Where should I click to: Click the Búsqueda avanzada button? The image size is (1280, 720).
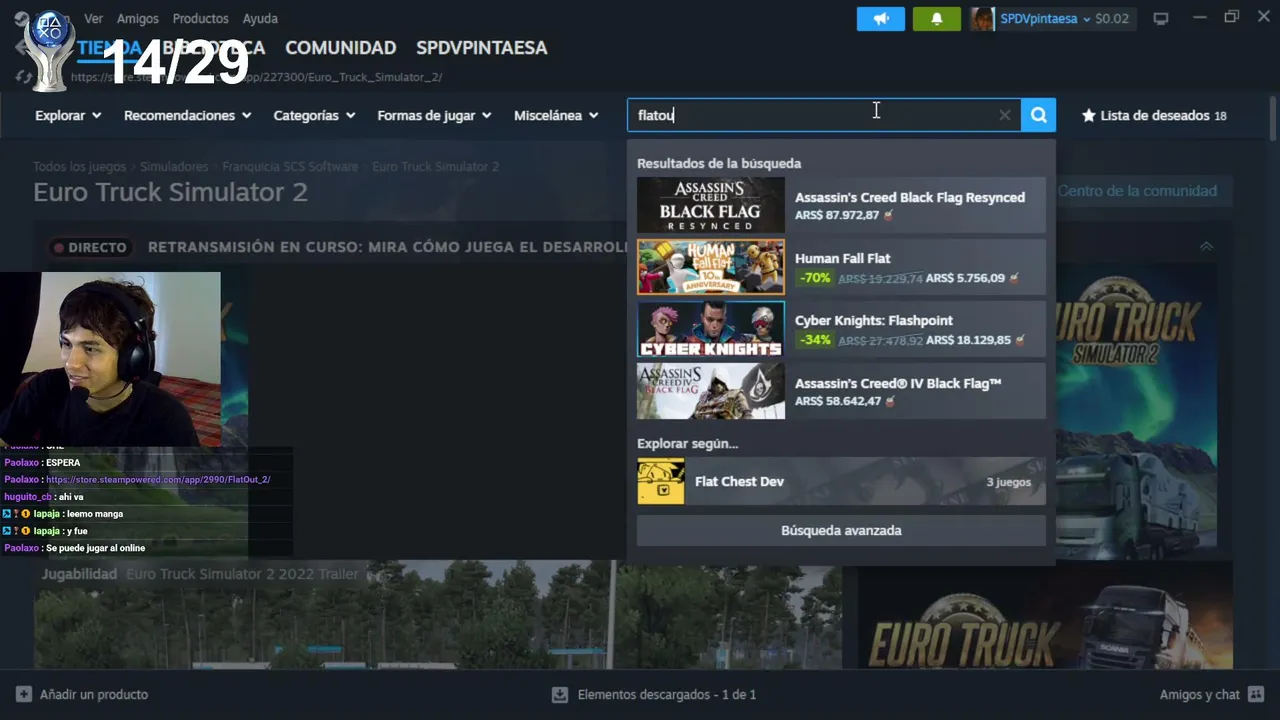841,530
